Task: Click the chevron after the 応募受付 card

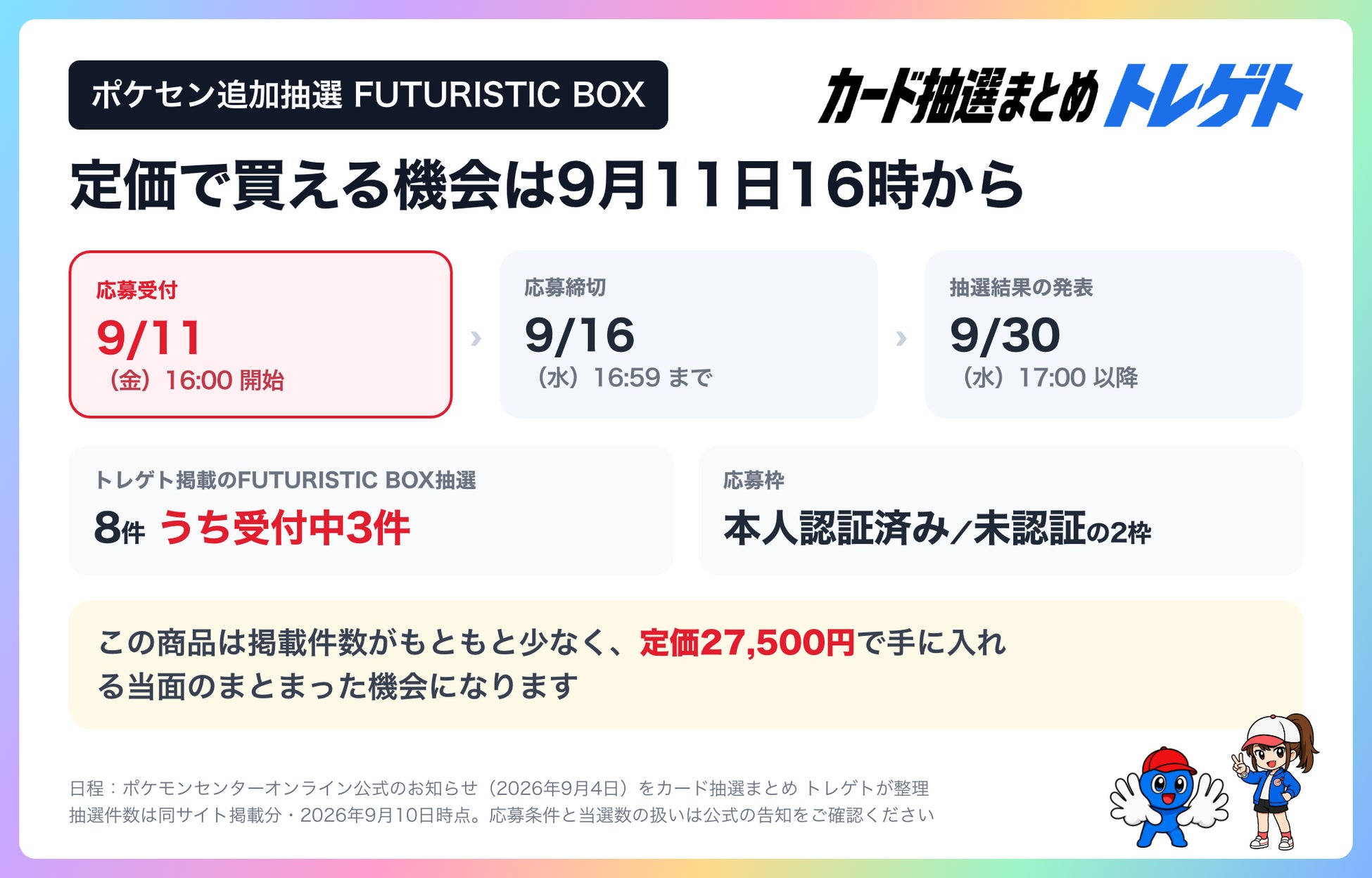Action: (x=476, y=338)
